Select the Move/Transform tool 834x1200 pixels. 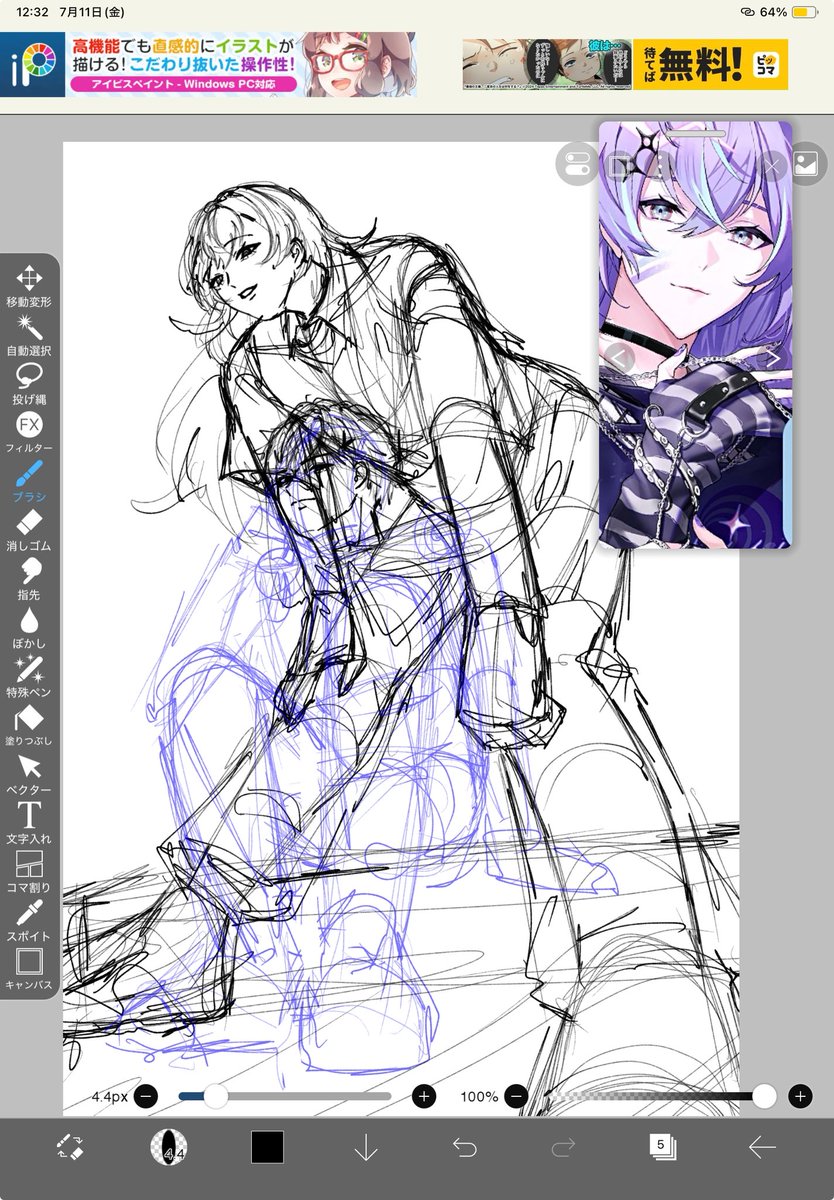click(x=29, y=286)
